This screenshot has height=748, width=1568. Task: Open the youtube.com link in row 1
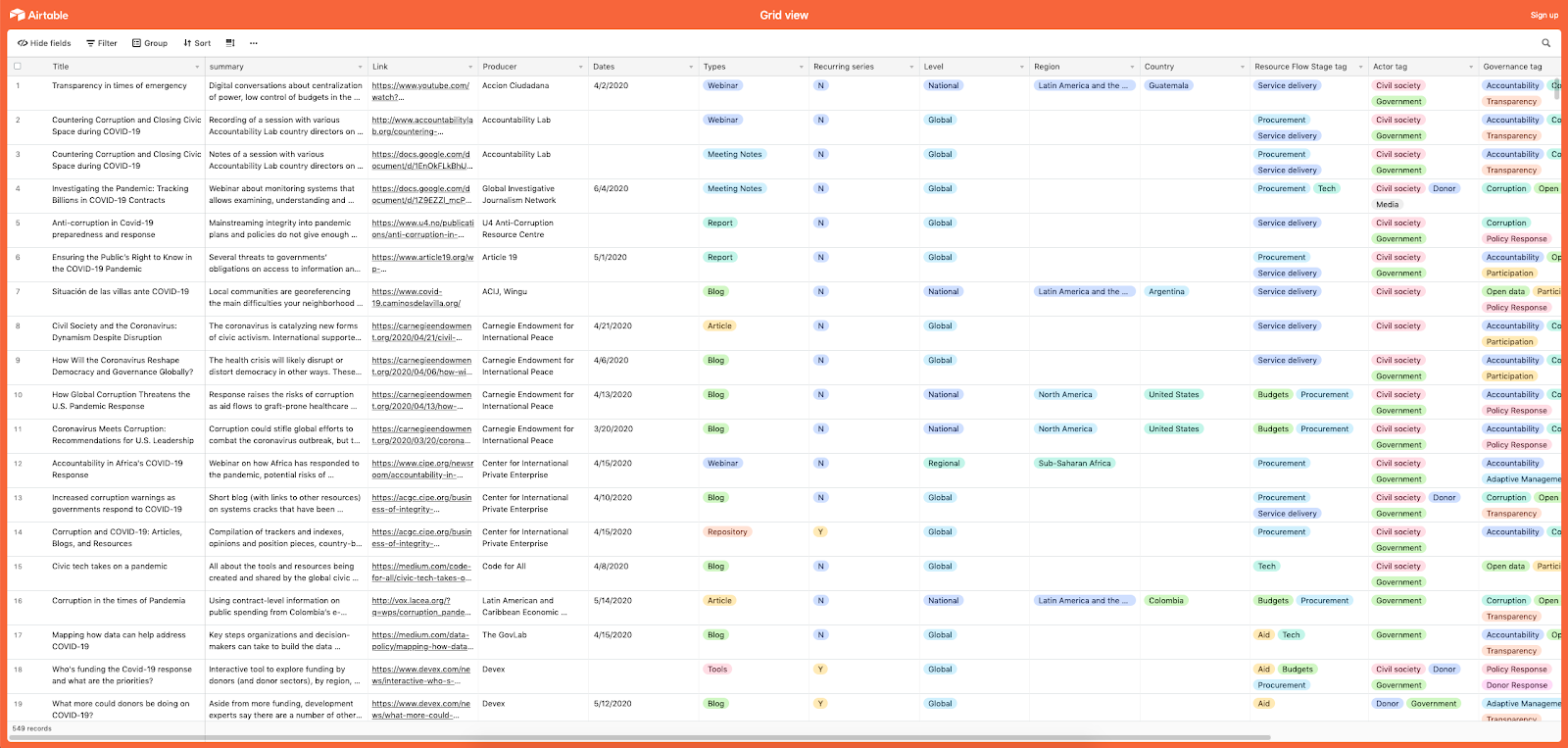tap(420, 91)
